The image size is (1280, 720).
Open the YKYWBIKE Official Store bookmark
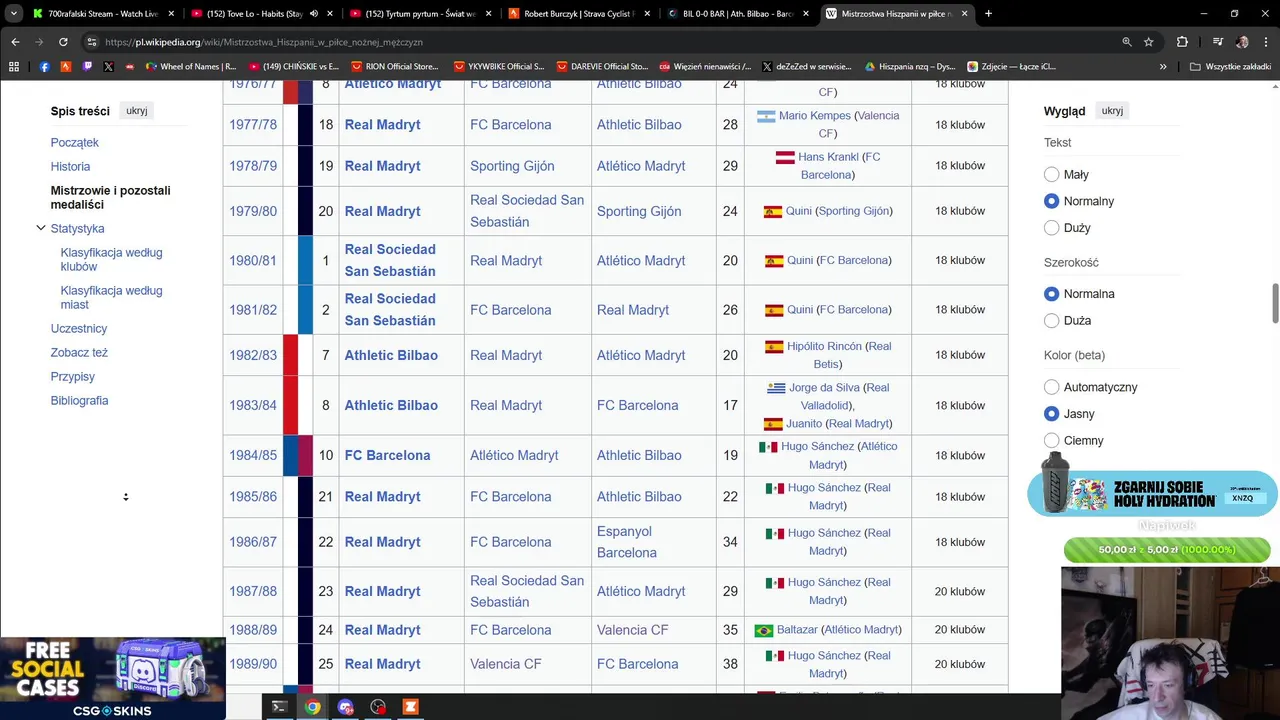499,67
